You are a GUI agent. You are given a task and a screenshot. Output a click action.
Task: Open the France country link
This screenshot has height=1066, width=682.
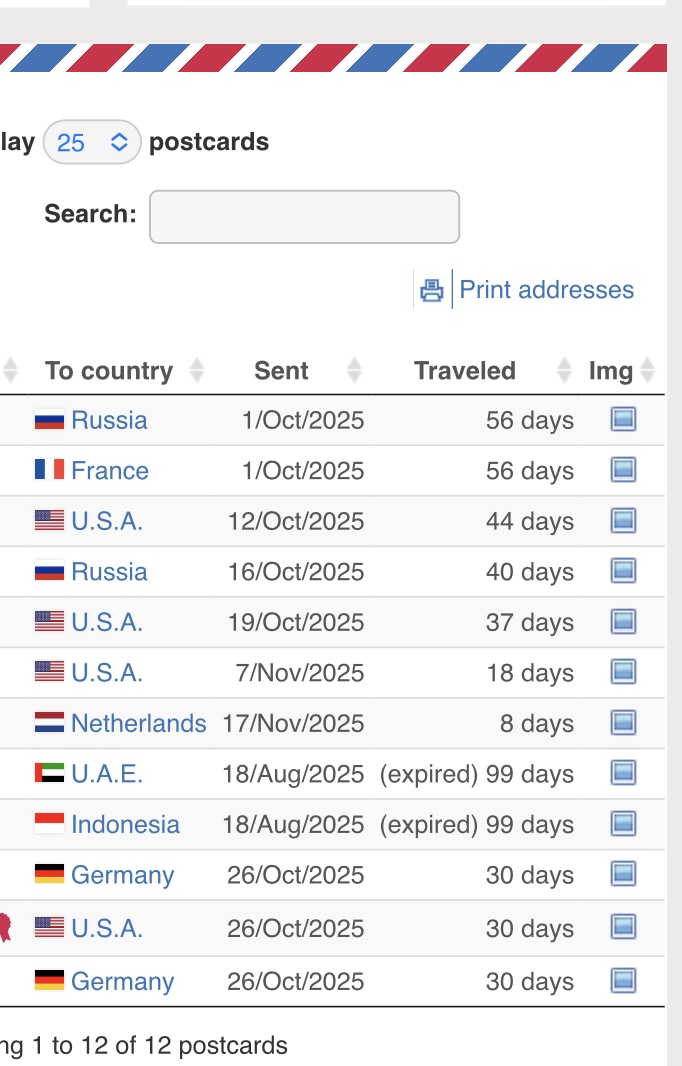109,470
